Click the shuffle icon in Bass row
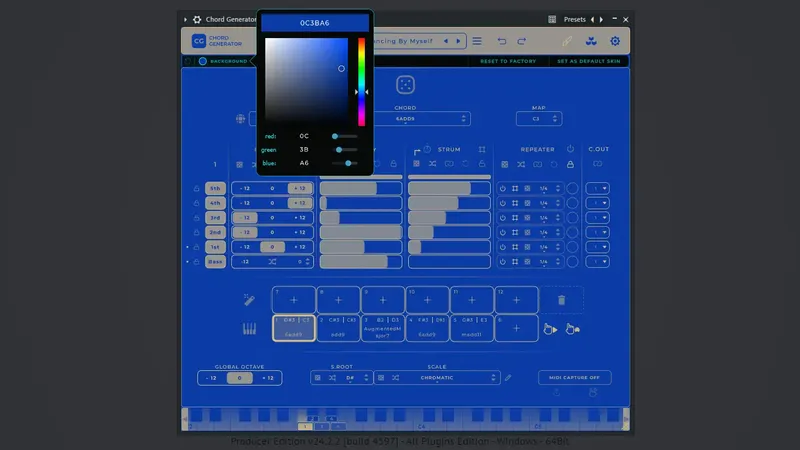Viewport: 800px width, 450px height. [272, 262]
